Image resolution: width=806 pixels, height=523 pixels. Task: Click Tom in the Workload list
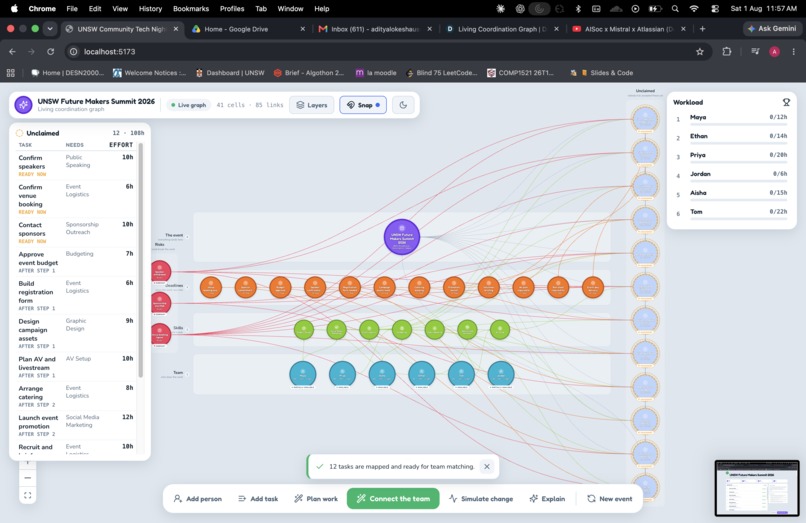(696, 211)
